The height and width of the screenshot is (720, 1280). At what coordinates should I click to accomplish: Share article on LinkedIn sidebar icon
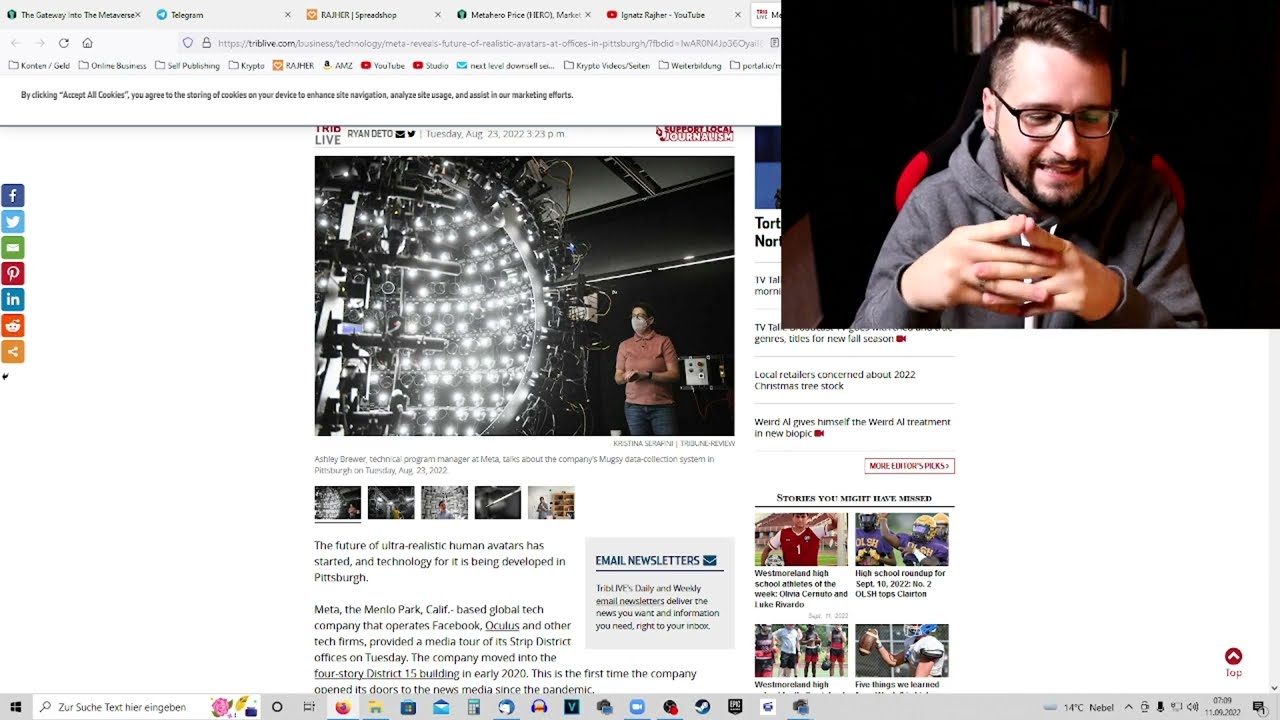point(13,300)
